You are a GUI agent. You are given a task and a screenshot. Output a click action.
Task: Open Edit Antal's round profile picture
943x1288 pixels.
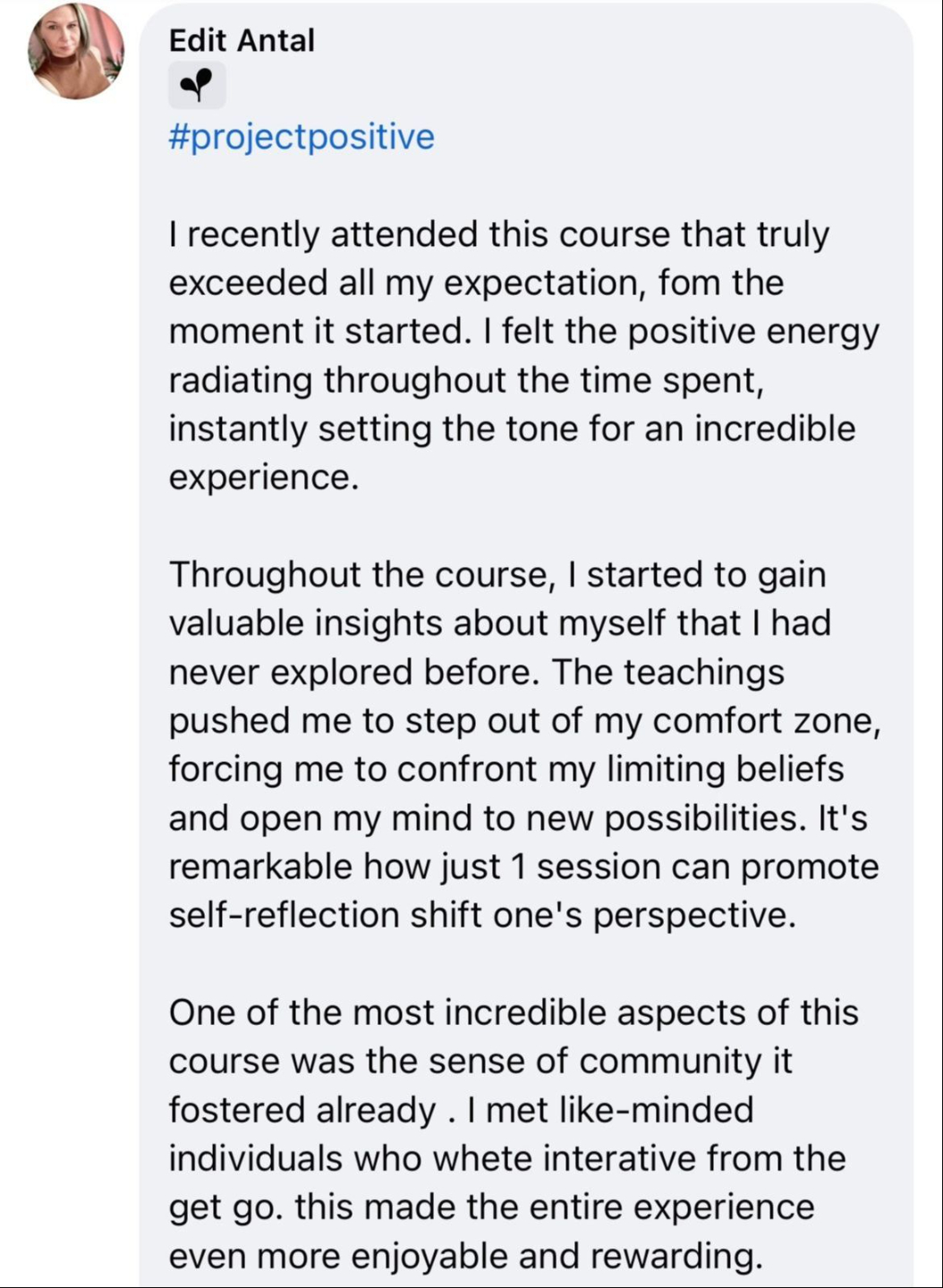tap(76, 52)
